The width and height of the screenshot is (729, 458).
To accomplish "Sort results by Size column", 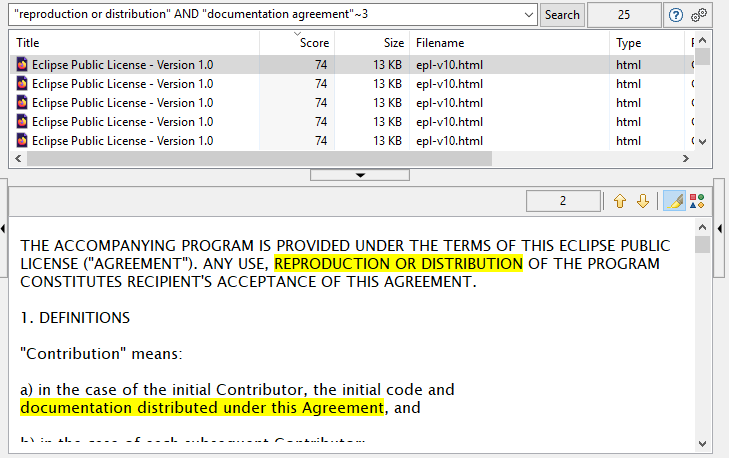I will (x=372, y=43).
